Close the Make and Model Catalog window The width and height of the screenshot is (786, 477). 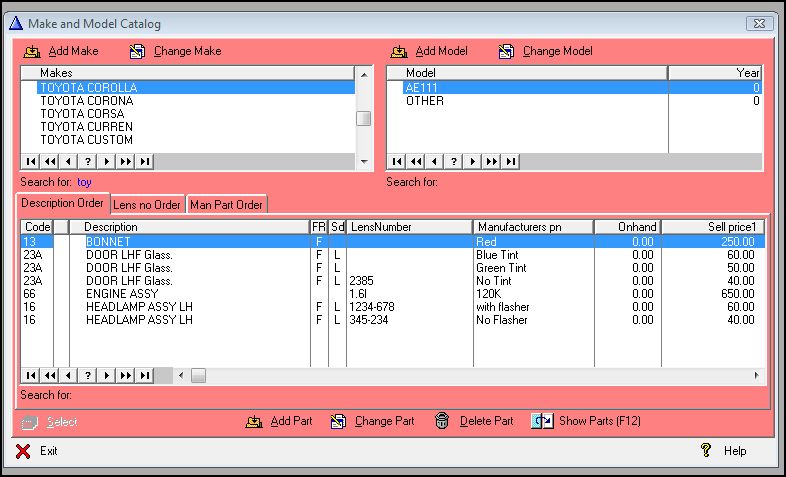tap(759, 24)
